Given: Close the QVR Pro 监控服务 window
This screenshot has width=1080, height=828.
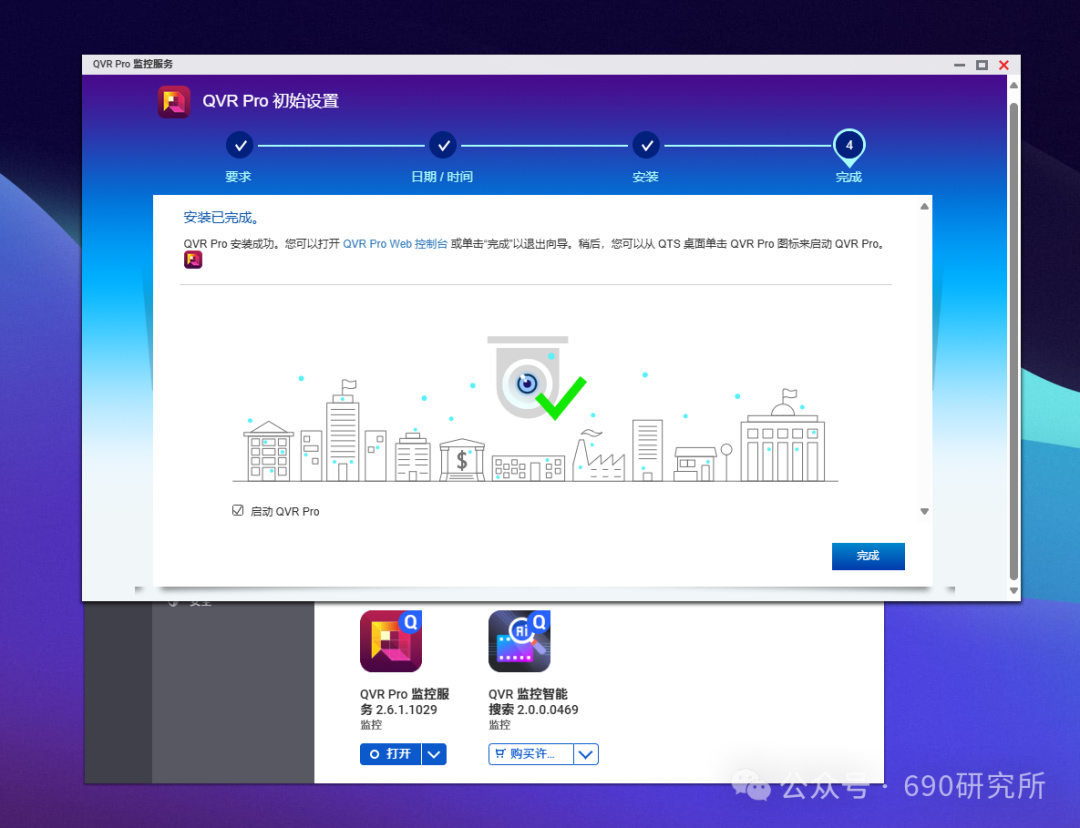Looking at the screenshot, I should 1004,65.
